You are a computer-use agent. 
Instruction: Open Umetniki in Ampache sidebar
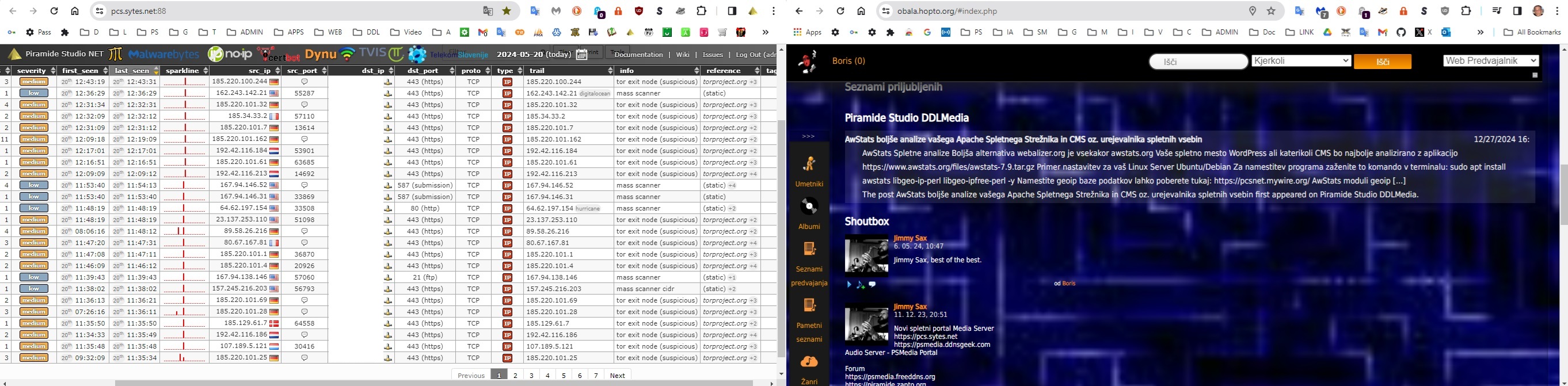[809, 172]
